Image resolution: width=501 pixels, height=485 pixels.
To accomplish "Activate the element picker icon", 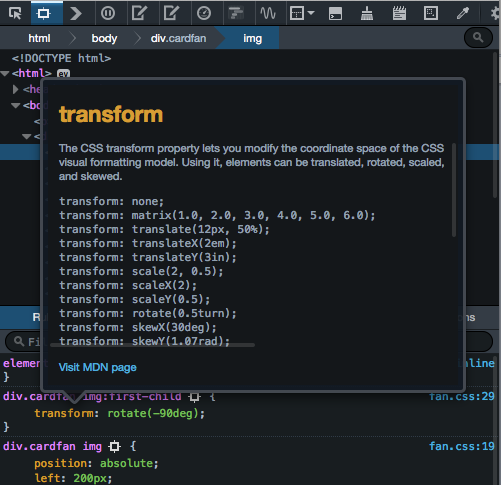I will [15, 13].
